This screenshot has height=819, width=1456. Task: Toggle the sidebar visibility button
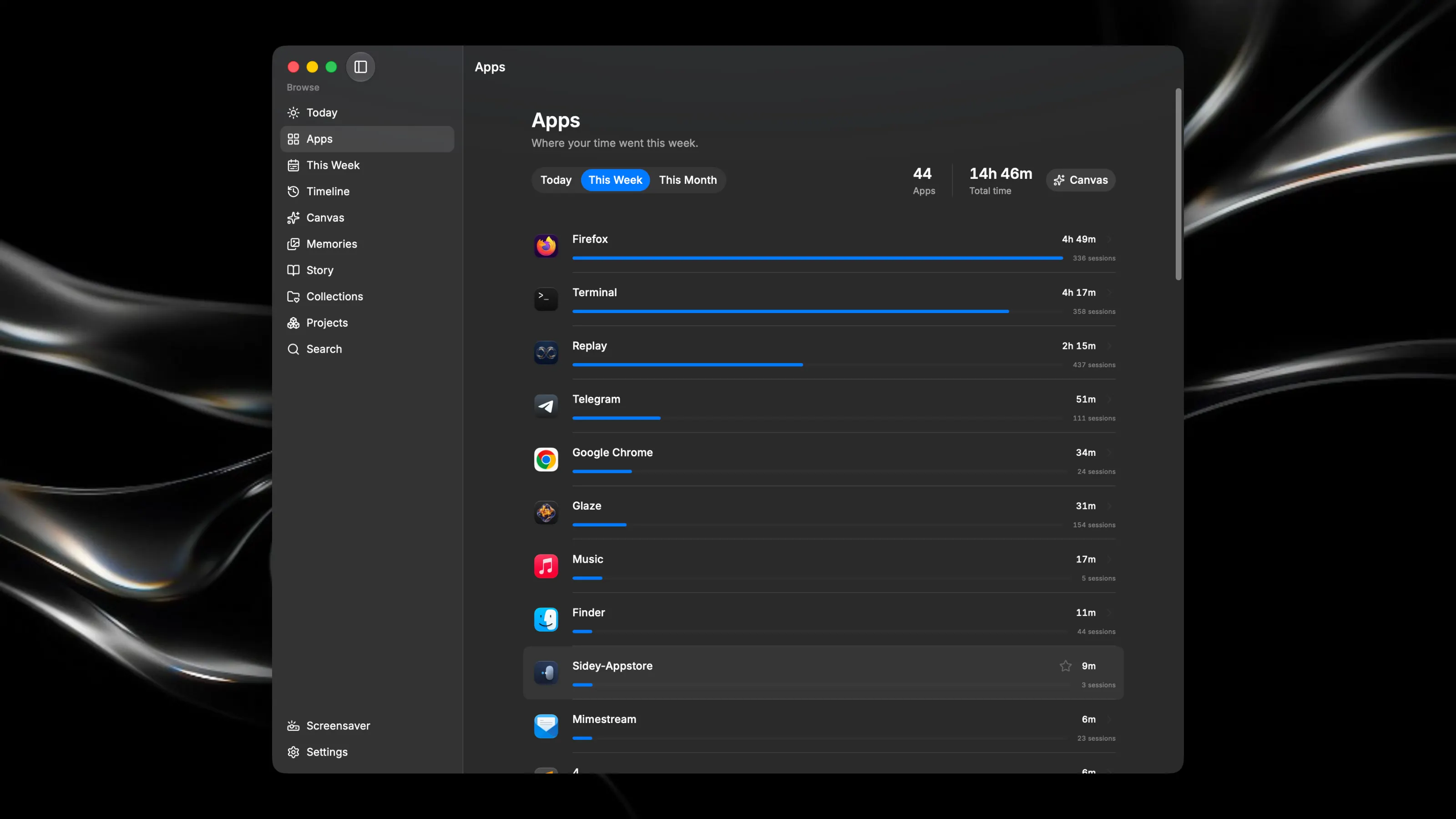point(361,67)
